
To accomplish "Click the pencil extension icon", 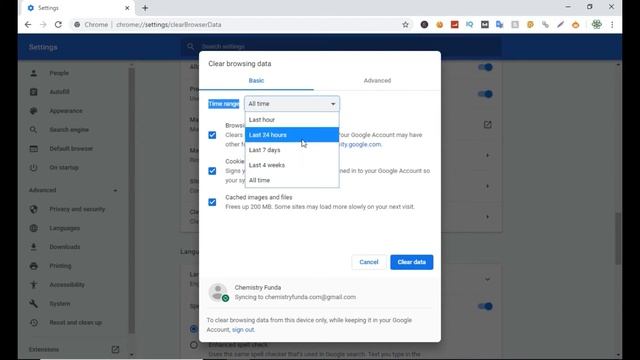I will (560, 24).
